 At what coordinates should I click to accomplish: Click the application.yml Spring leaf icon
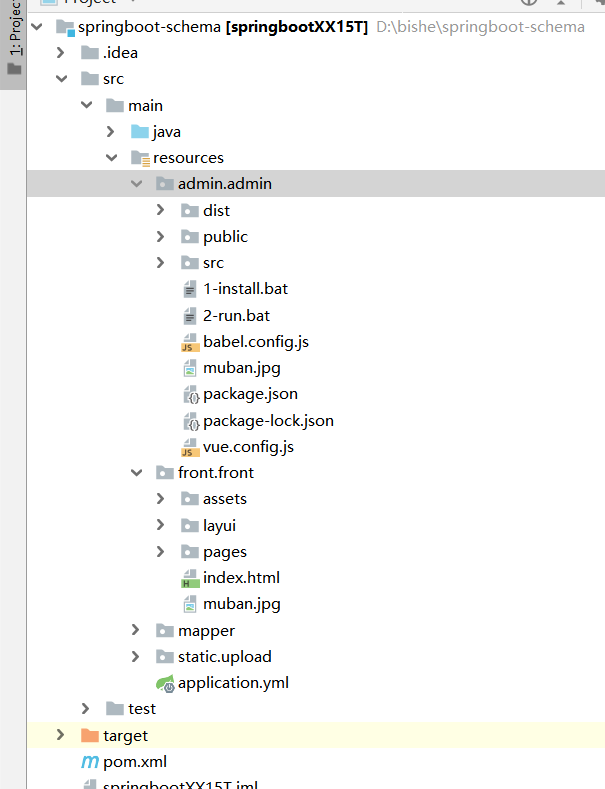165,683
